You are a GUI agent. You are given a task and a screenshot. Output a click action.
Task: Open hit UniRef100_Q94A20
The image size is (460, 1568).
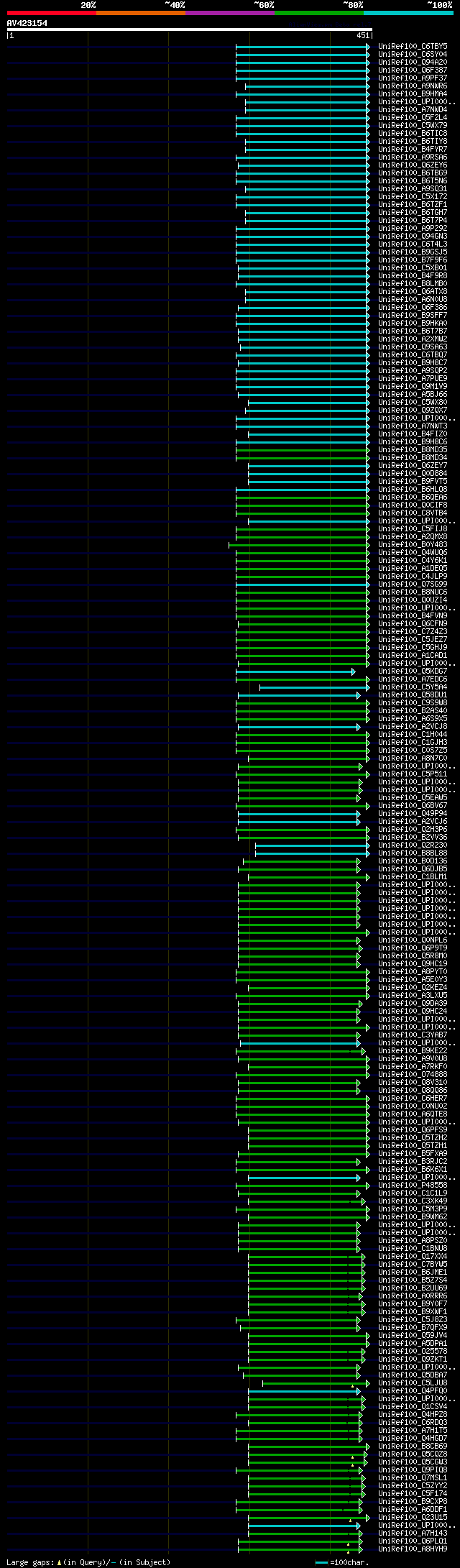point(413,62)
